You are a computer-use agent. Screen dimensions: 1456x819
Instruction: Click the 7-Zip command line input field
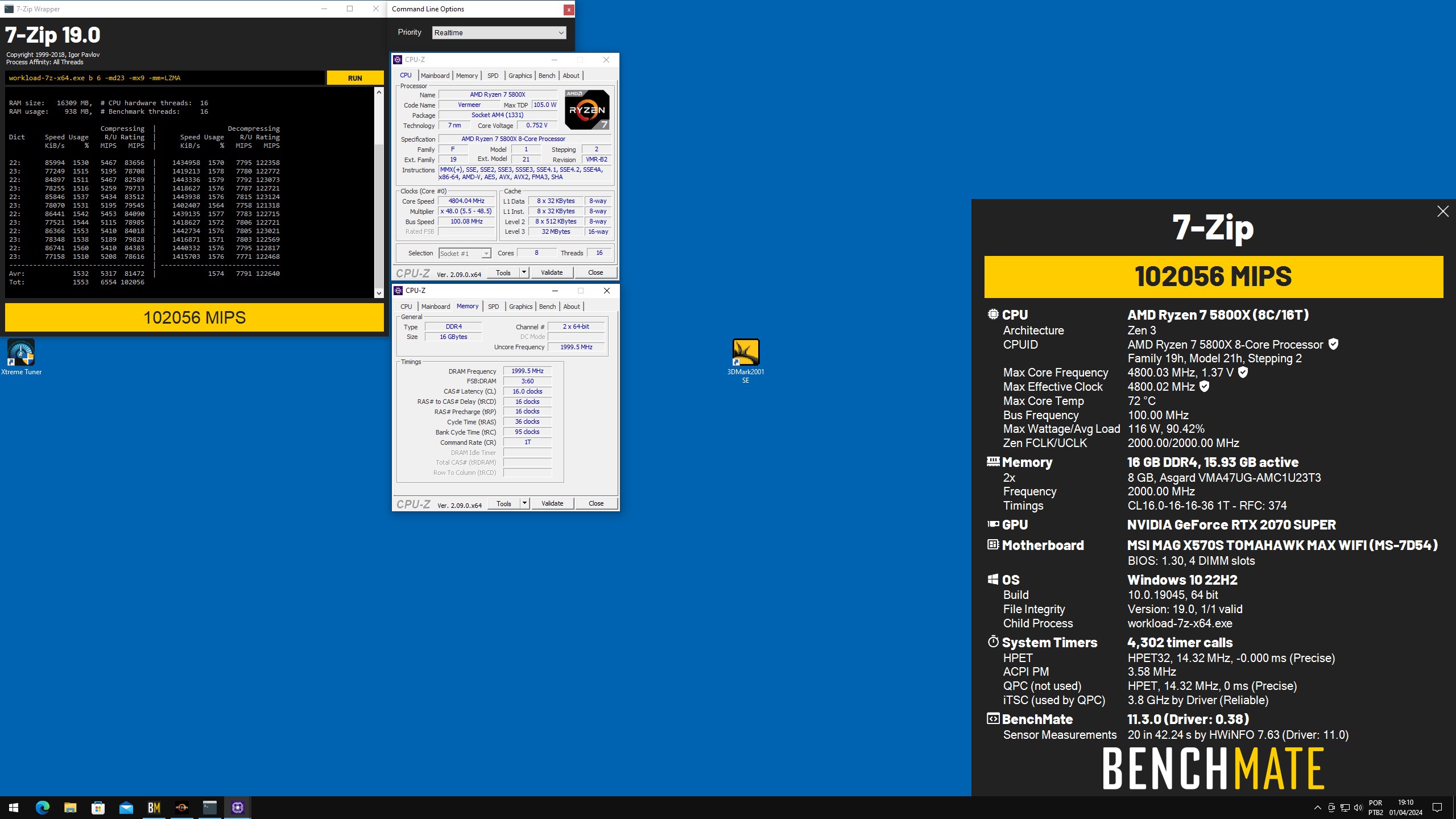(165, 78)
